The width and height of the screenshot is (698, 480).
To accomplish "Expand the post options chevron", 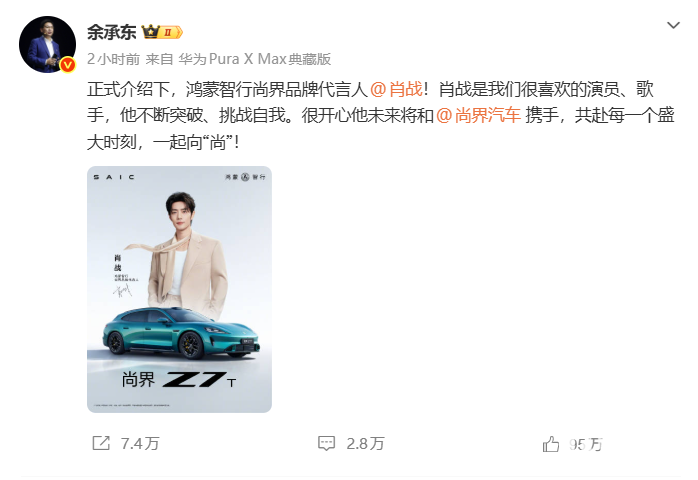I will pyautogui.click(x=673, y=25).
